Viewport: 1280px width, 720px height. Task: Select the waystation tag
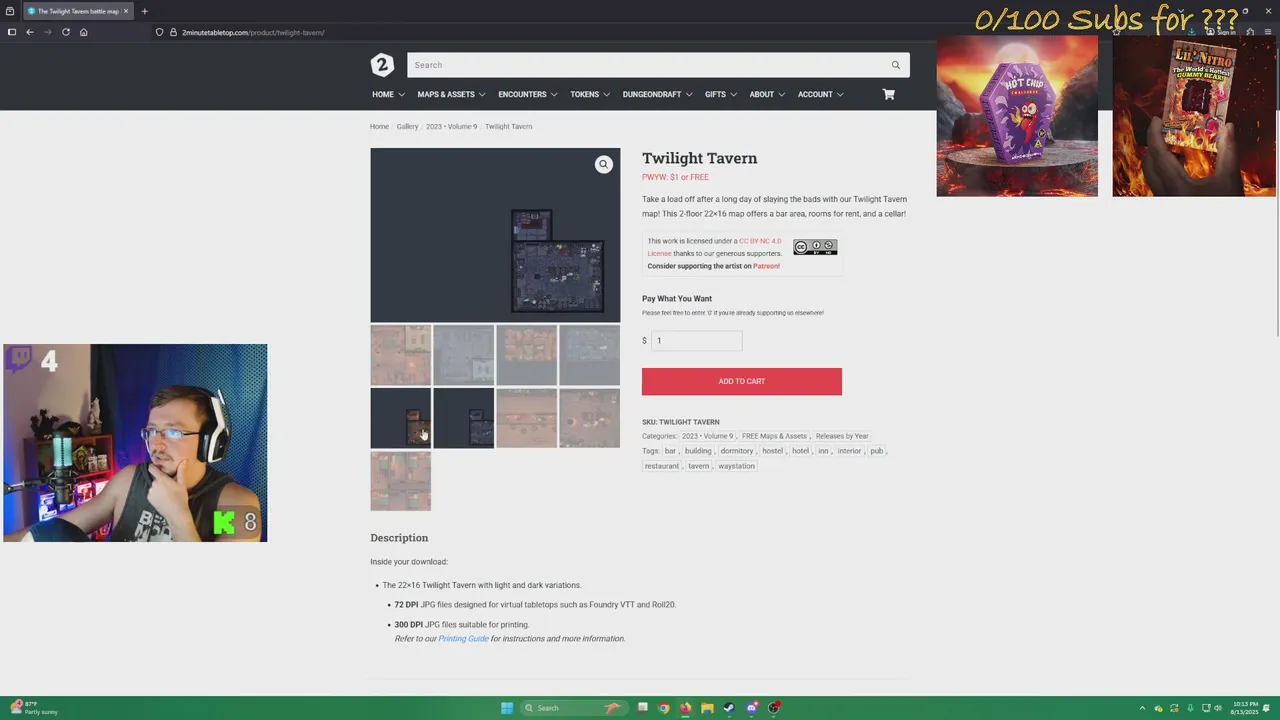[x=736, y=466]
